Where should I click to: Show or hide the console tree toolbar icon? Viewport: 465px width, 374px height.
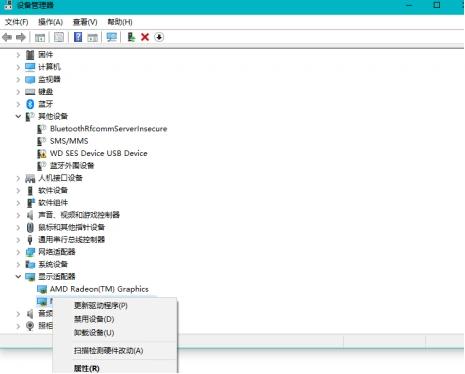point(40,37)
